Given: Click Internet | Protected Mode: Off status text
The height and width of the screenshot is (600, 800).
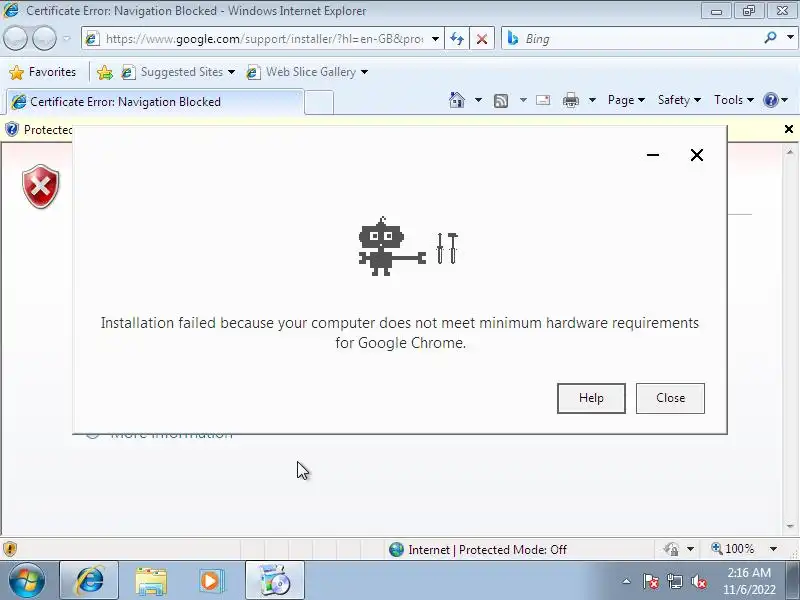Looking at the screenshot, I should point(487,550).
